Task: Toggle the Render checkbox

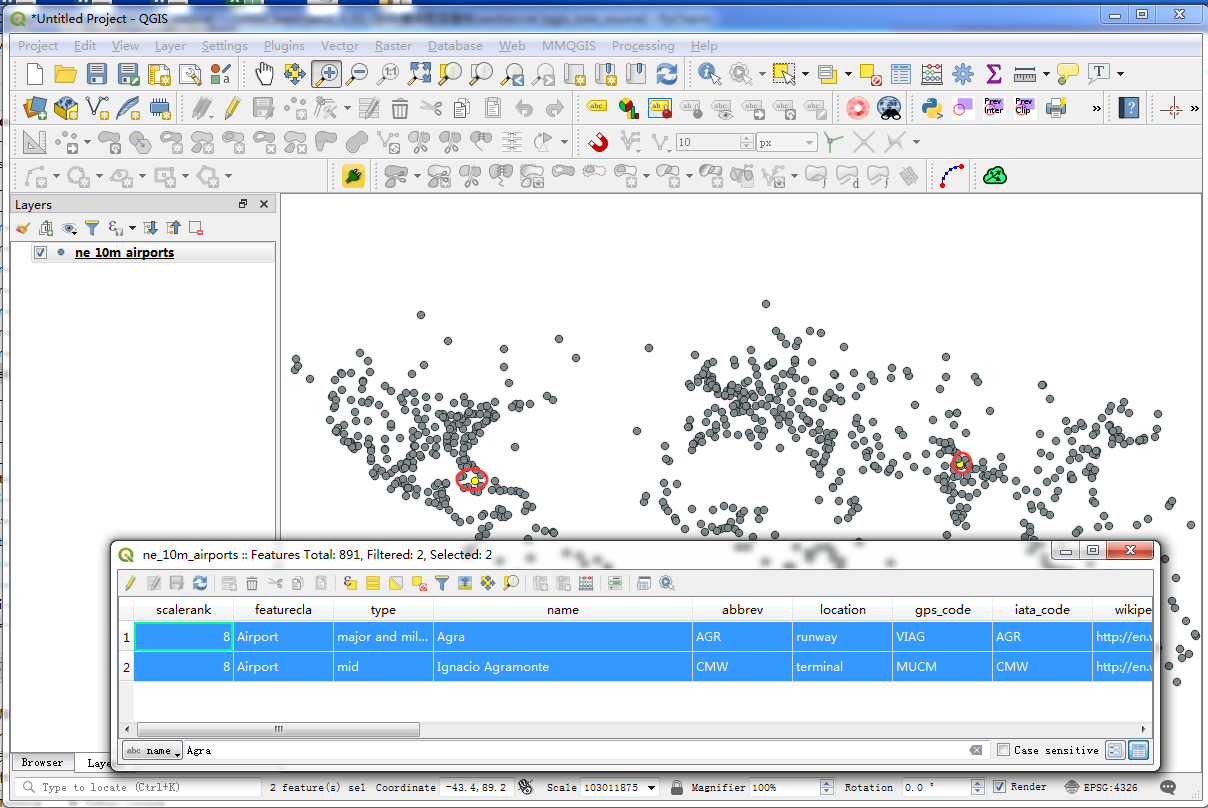Action: tap(999, 787)
